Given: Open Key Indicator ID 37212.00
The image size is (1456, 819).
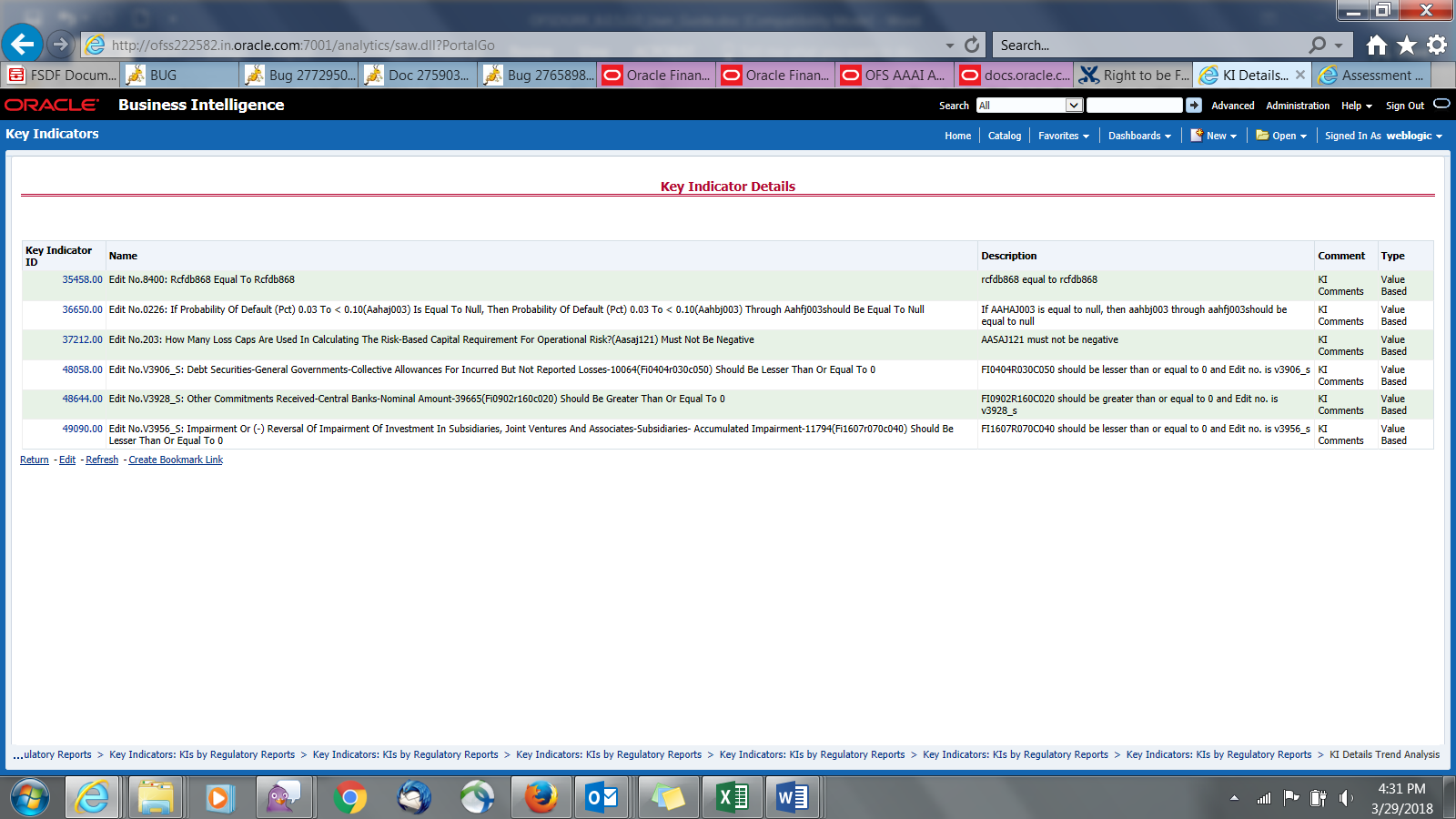Looking at the screenshot, I should click(x=82, y=339).
